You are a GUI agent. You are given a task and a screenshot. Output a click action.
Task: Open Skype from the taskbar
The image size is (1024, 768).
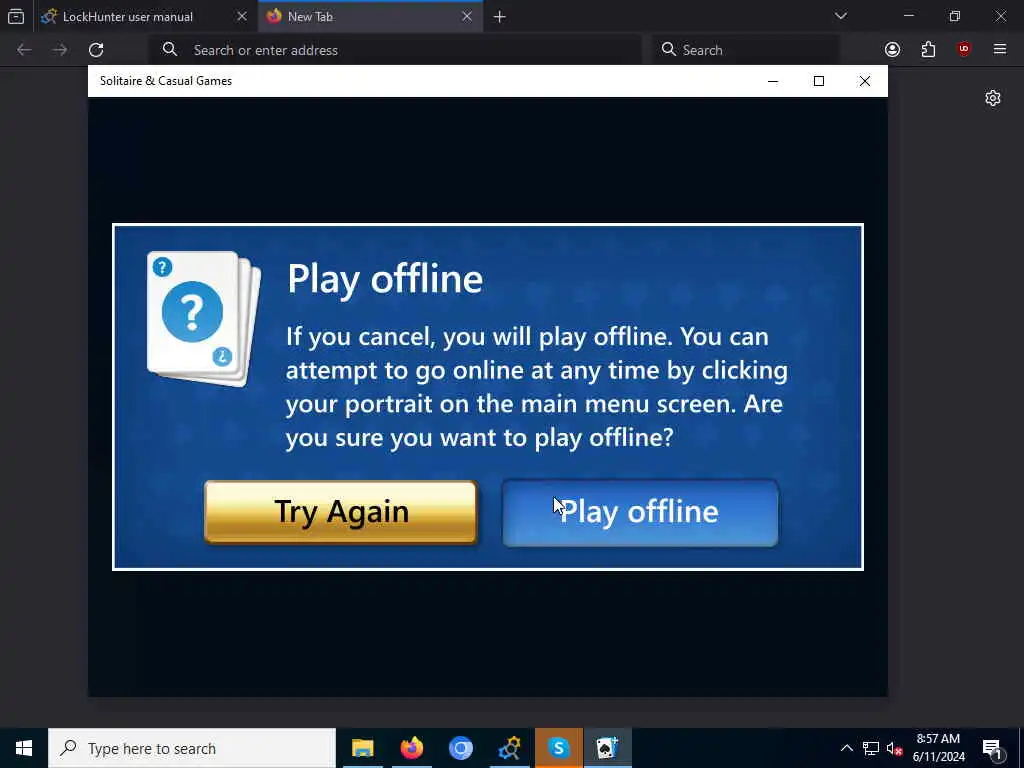tap(558, 748)
